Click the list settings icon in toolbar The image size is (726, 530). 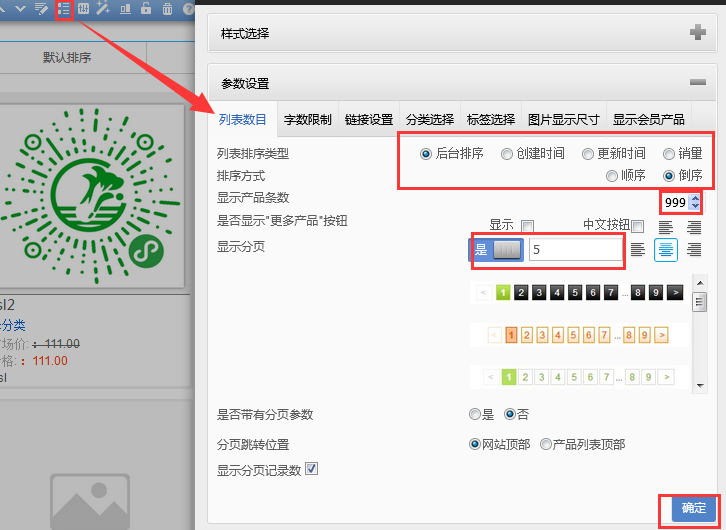[64, 9]
